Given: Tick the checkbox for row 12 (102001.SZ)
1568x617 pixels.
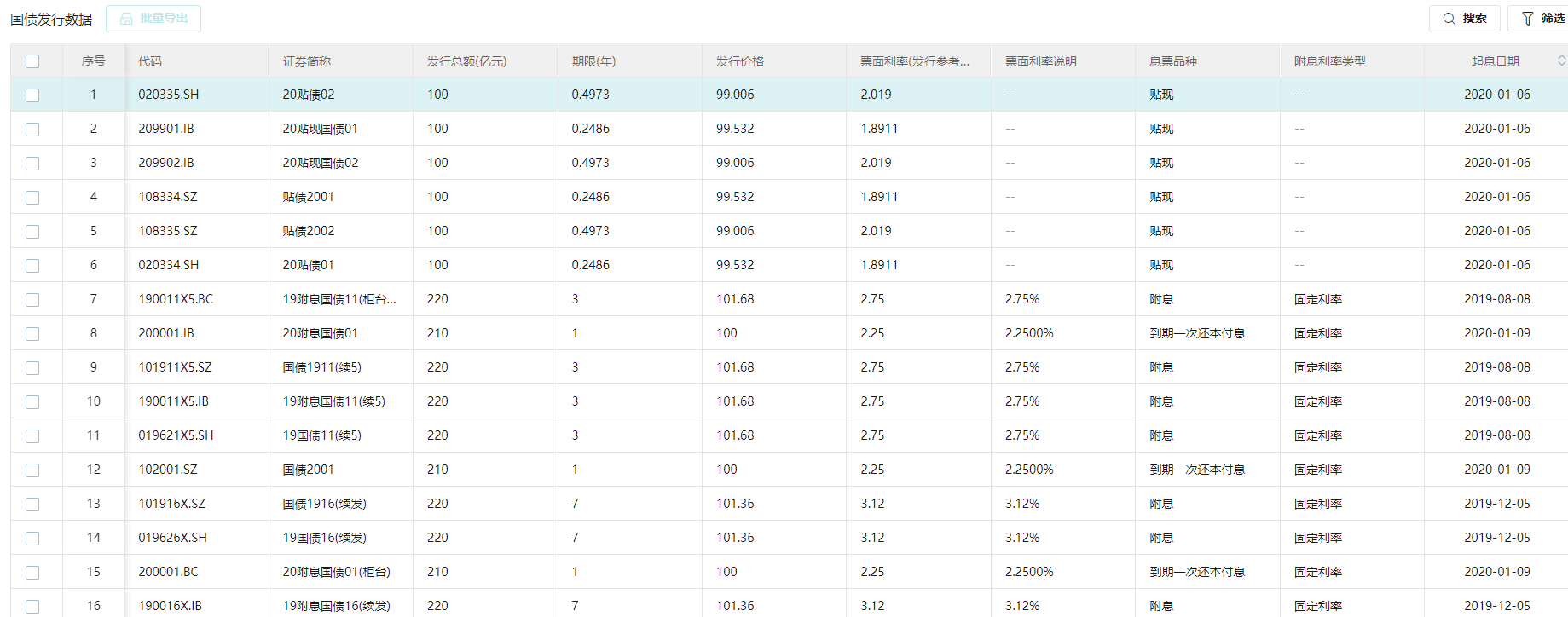Looking at the screenshot, I should (x=32, y=470).
